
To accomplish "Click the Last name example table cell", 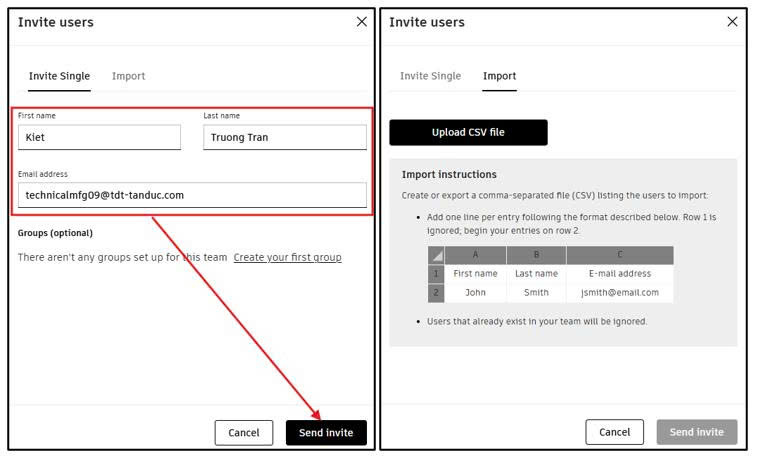I will pyautogui.click(x=536, y=274).
